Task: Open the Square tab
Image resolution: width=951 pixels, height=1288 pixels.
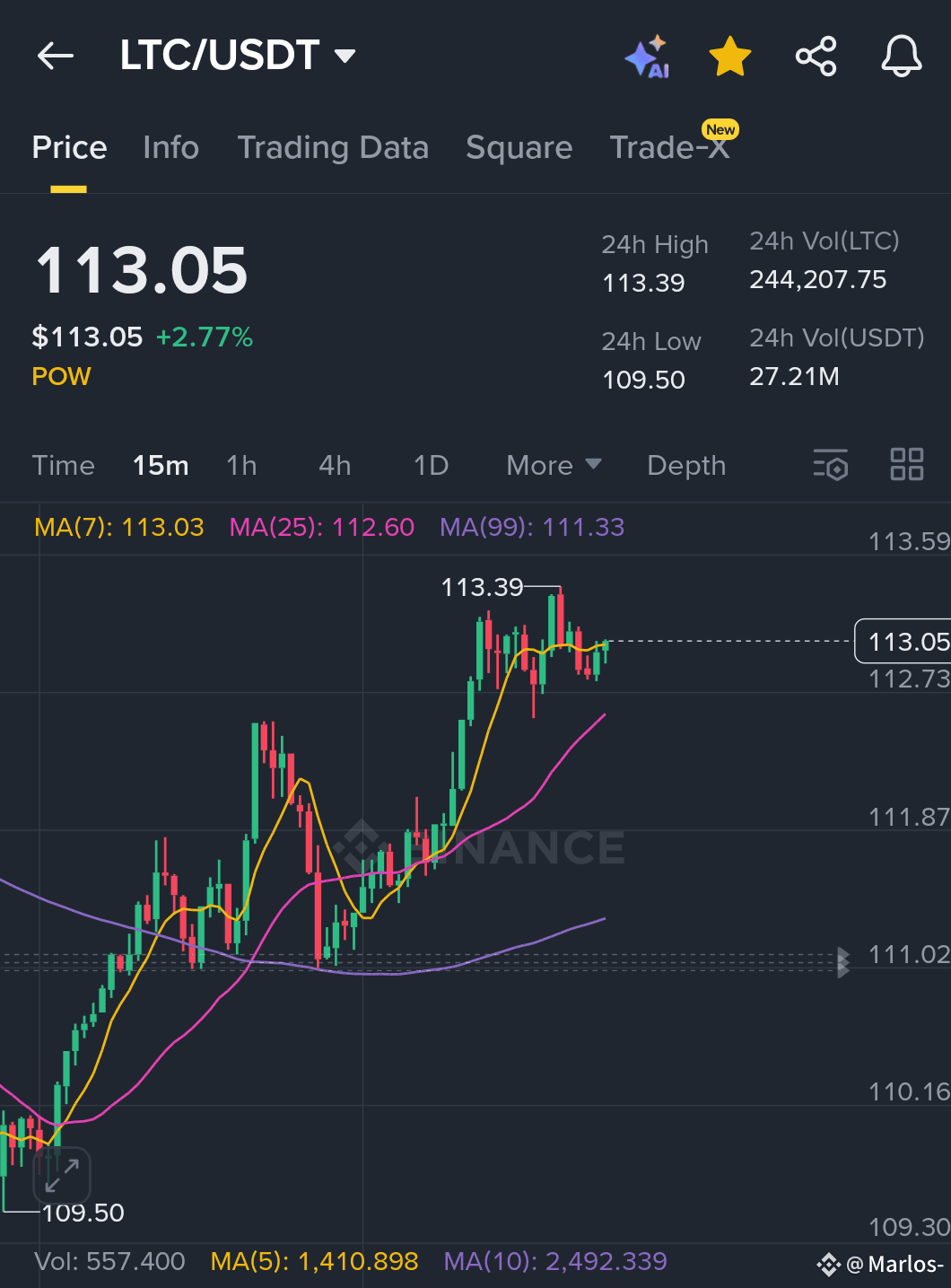Action: point(519,147)
